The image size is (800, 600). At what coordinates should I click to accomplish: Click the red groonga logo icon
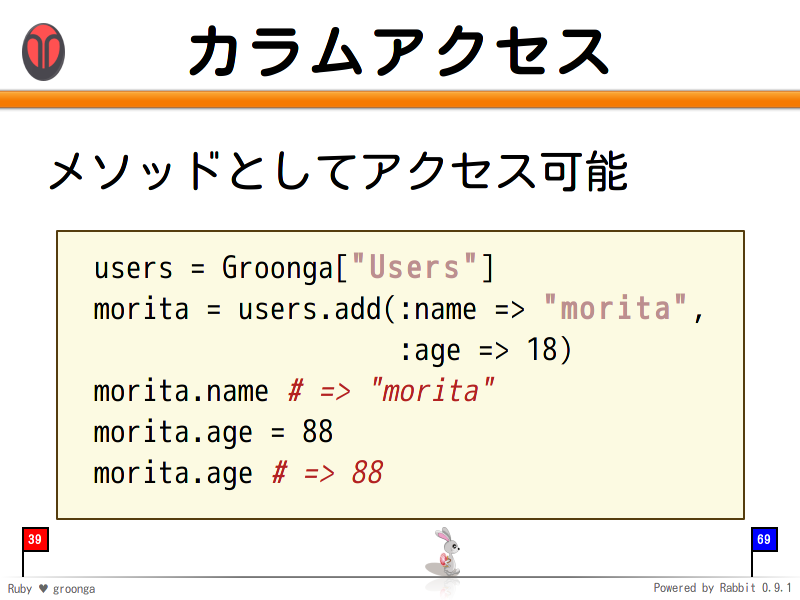(x=43, y=52)
